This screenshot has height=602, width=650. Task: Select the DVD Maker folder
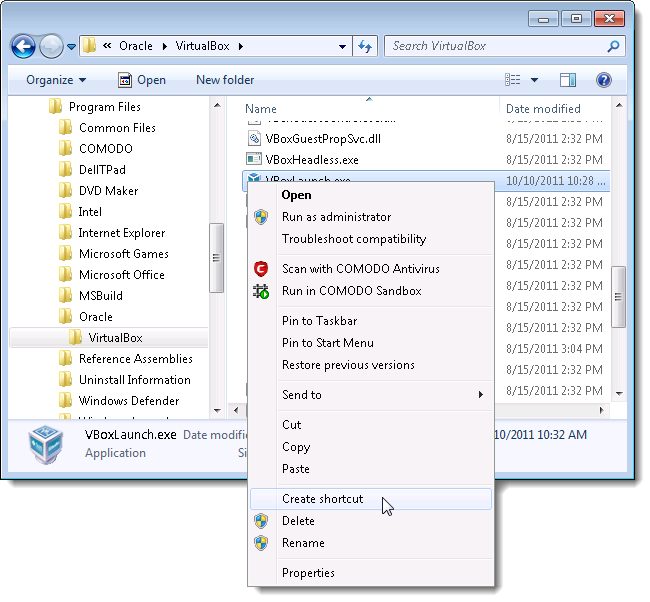click(109, 191)
